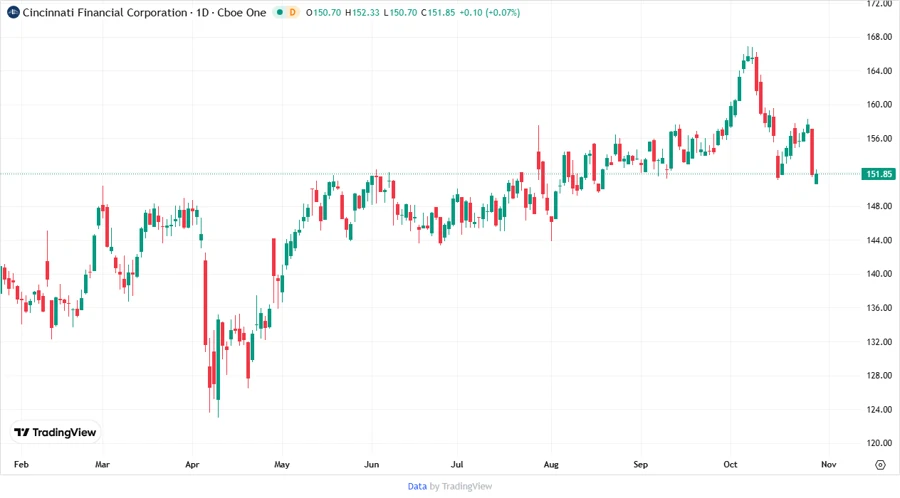Click the low value L150.70

400,12
